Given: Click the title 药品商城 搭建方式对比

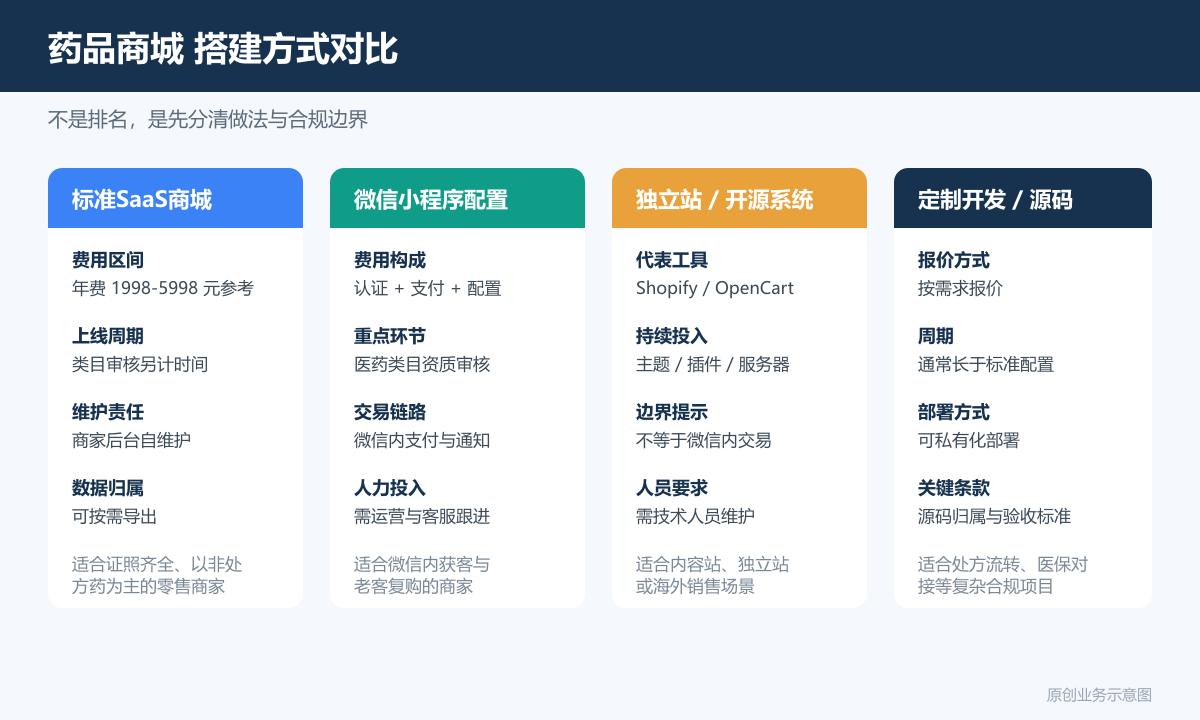Looking at the screenshot, I should (x=223, y=48).
